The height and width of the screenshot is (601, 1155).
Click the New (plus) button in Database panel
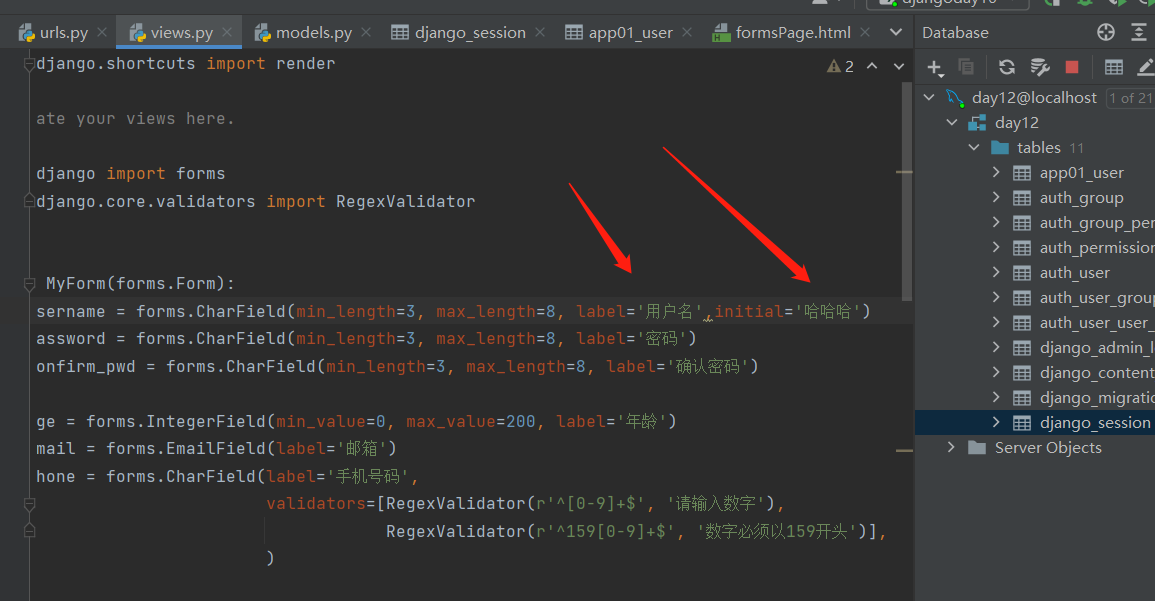(935, 68)
